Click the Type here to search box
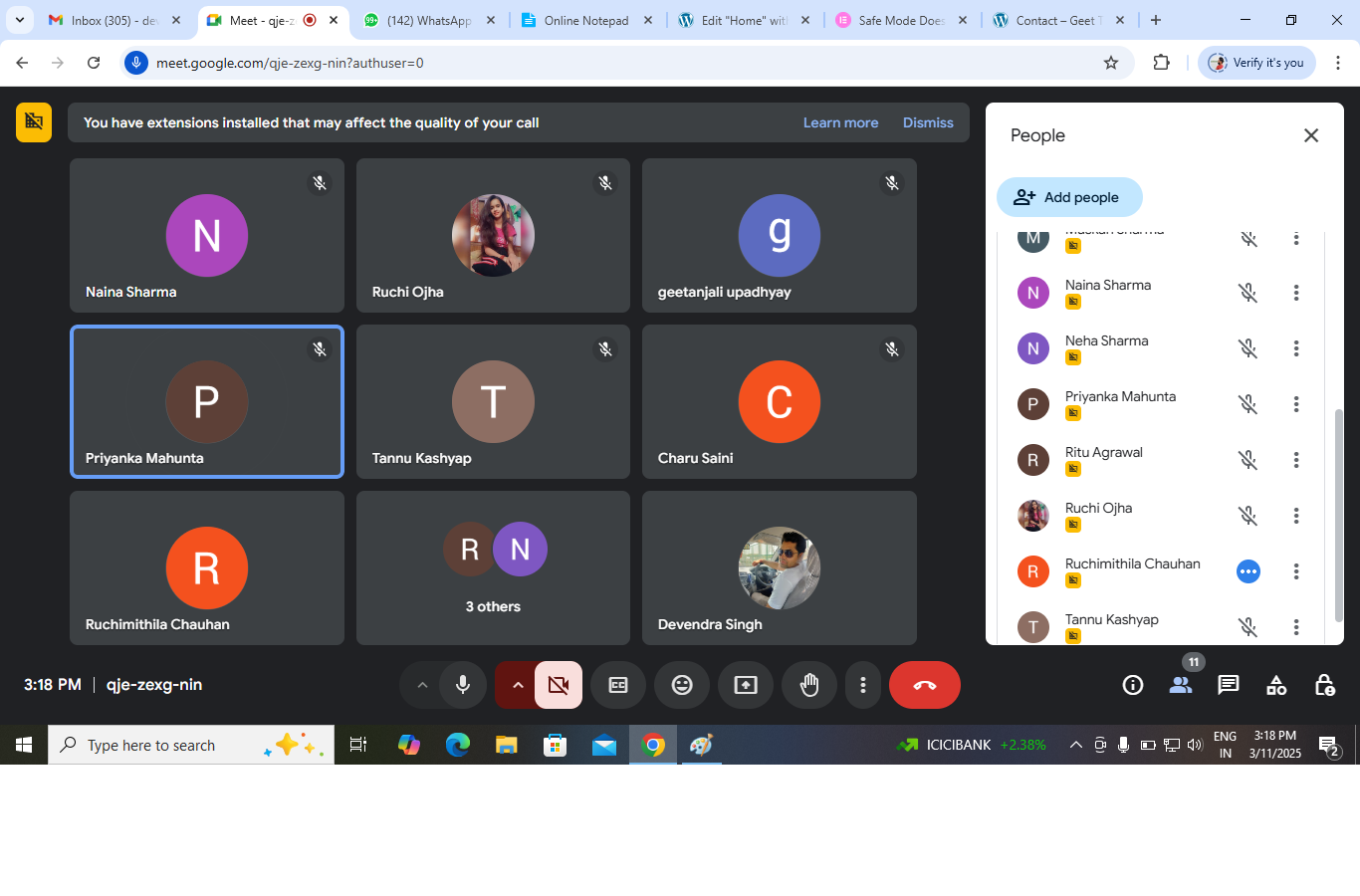Image resolution: width=1360 pixels, height=896 pixels. (191, 745)
